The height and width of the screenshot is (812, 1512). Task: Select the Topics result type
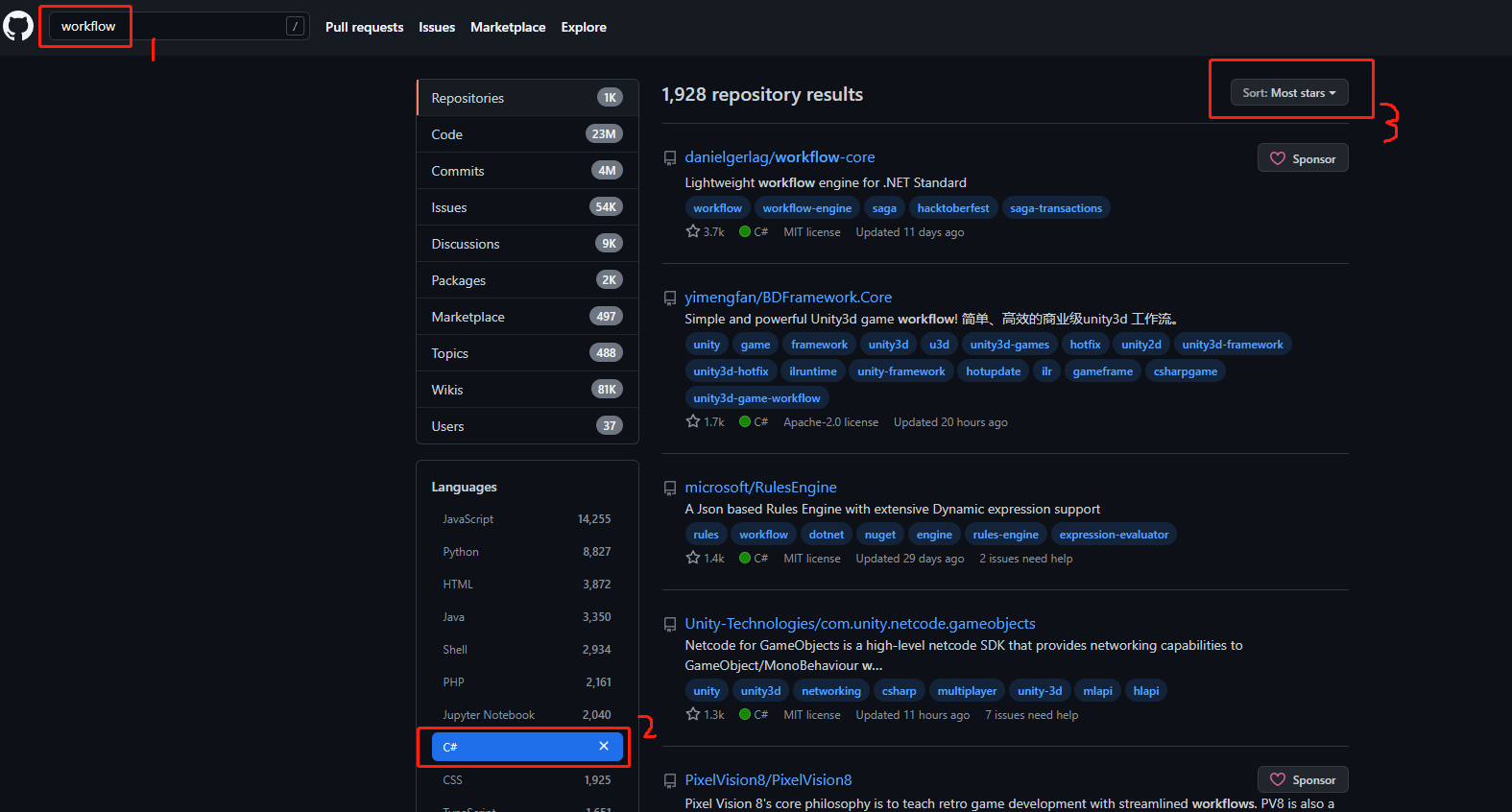527,353
